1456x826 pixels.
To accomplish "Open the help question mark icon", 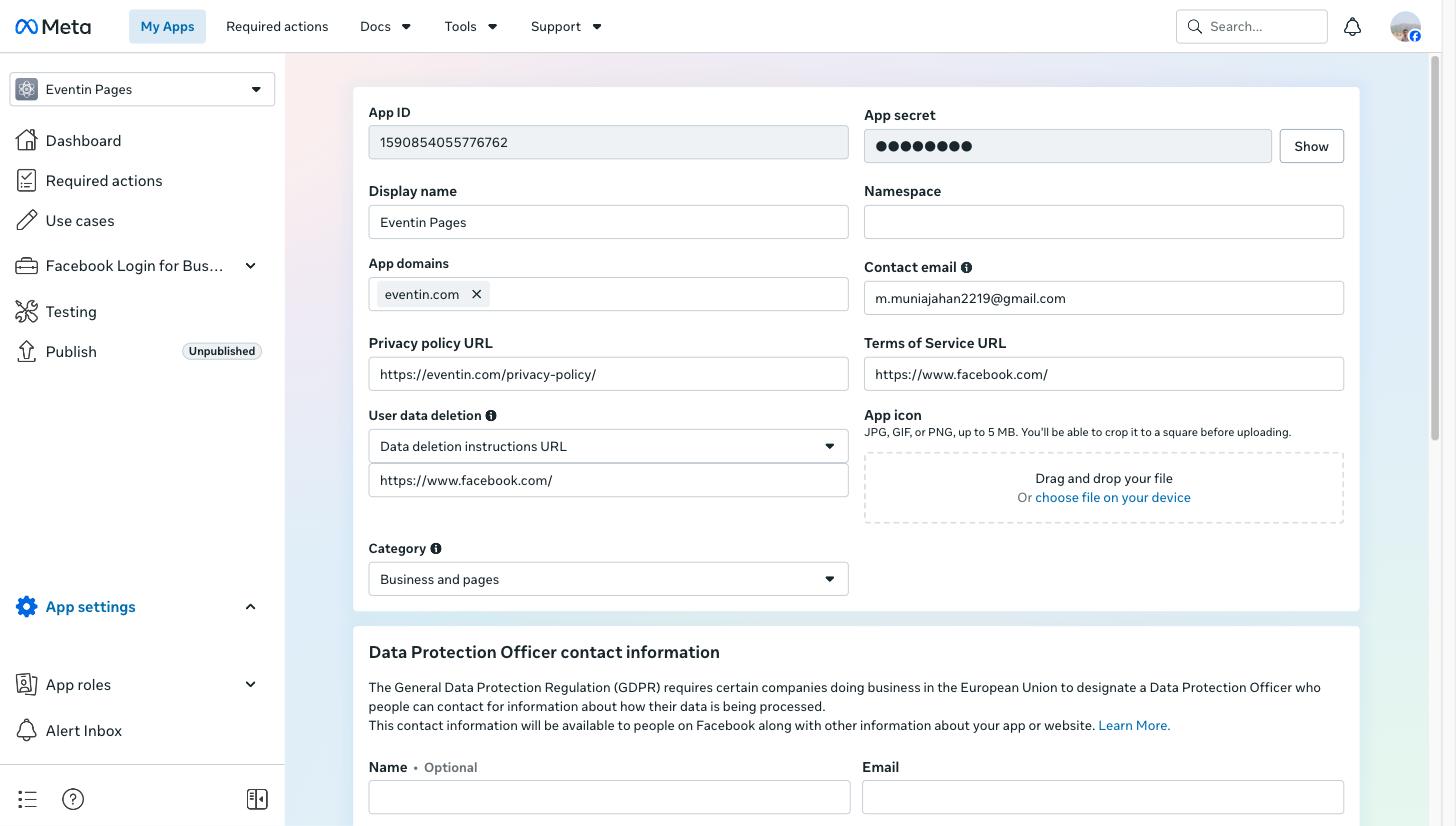I will click(x=73, y=799).
